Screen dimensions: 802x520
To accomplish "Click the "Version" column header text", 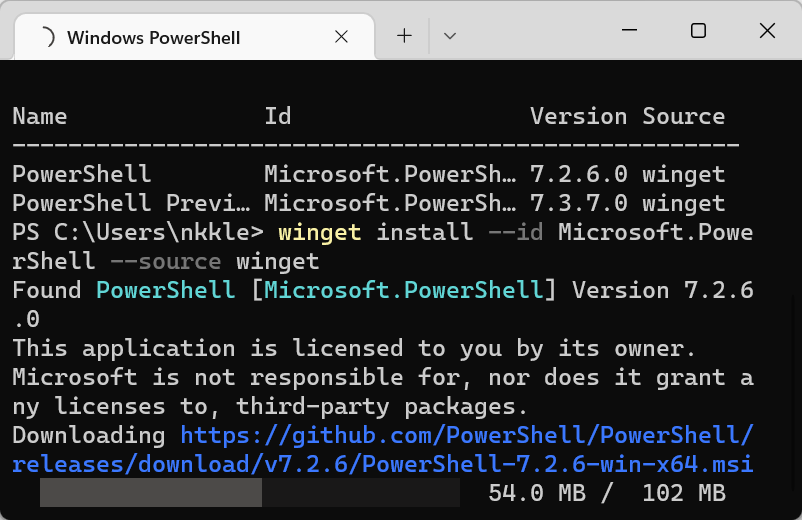I will pyautogui.click(x=578, y=116).
